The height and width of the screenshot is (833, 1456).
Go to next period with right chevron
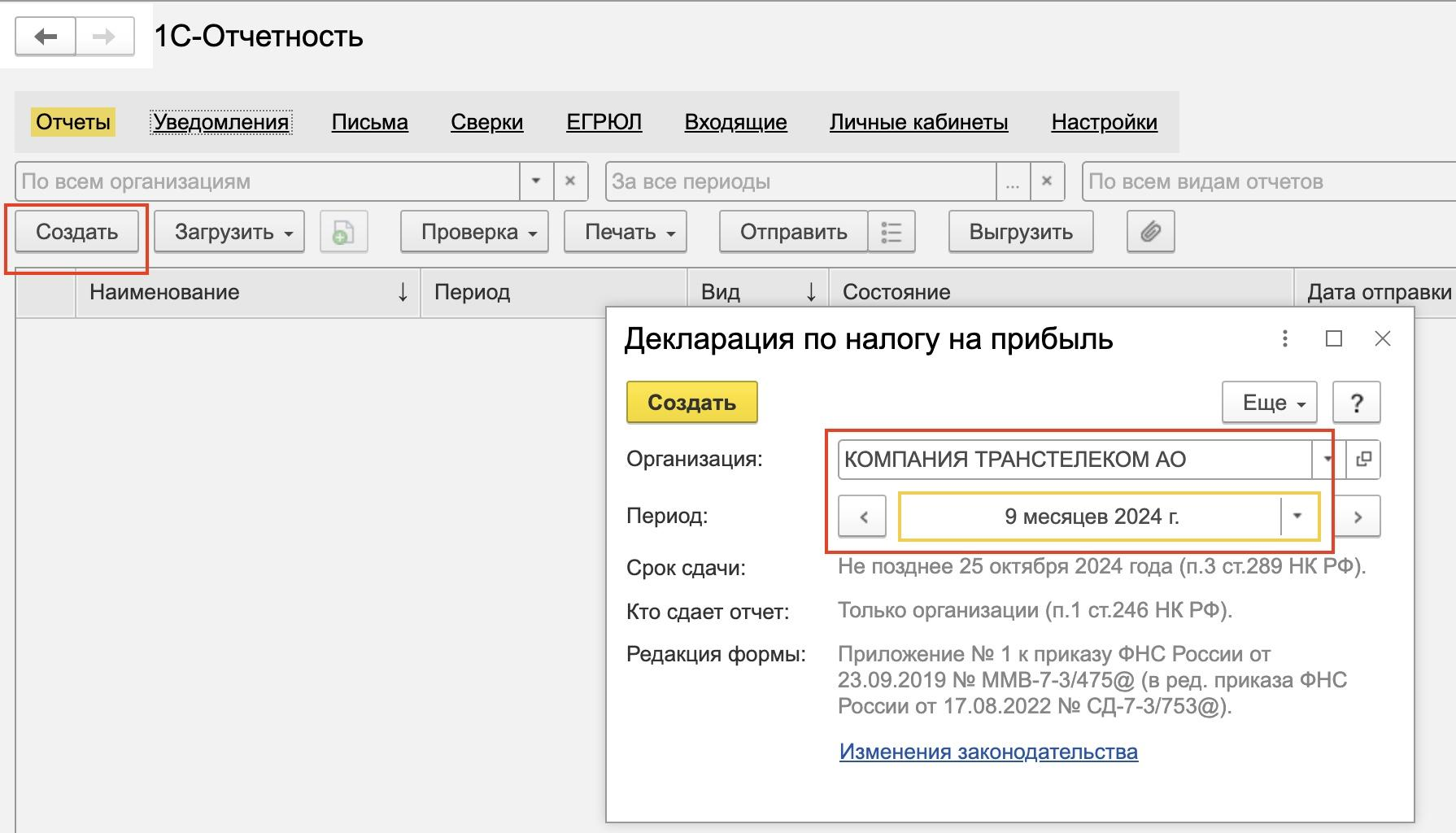[x=1357, y=517]
